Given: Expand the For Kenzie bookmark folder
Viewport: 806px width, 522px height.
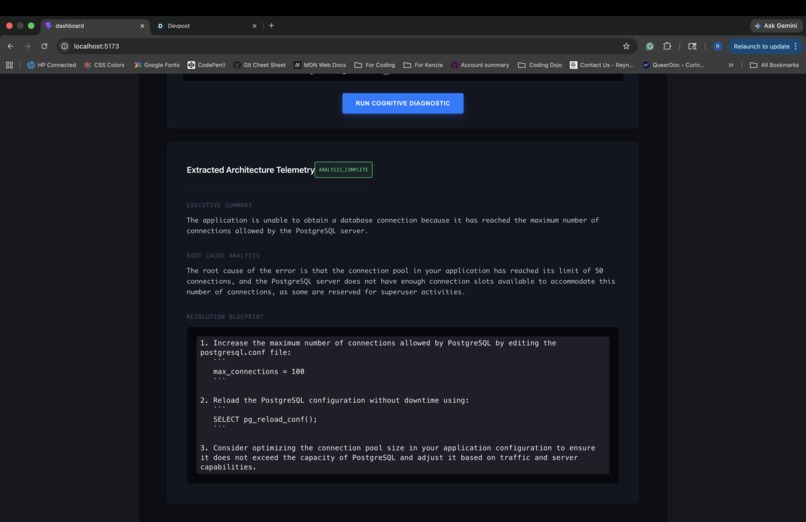Looking at the screenshot, I should click(423, 65).
